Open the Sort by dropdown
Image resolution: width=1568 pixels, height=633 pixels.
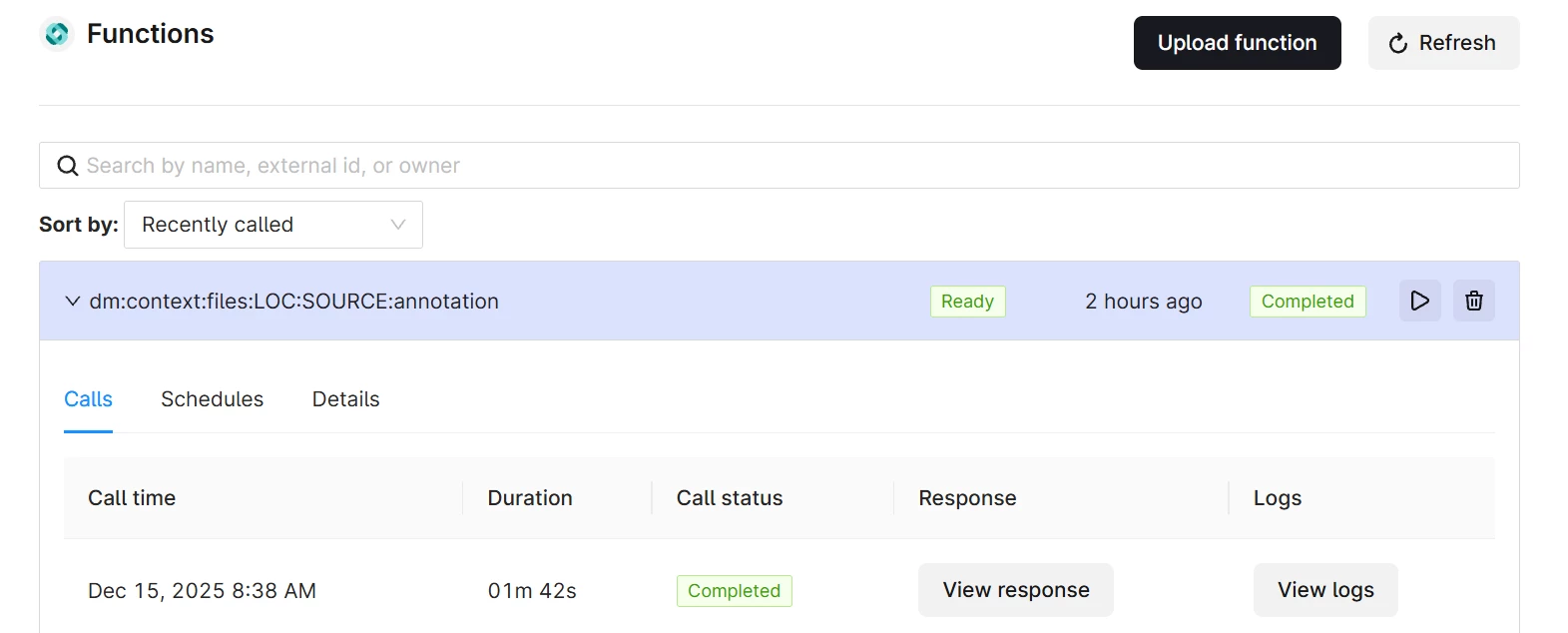click(x=272, y=225)
